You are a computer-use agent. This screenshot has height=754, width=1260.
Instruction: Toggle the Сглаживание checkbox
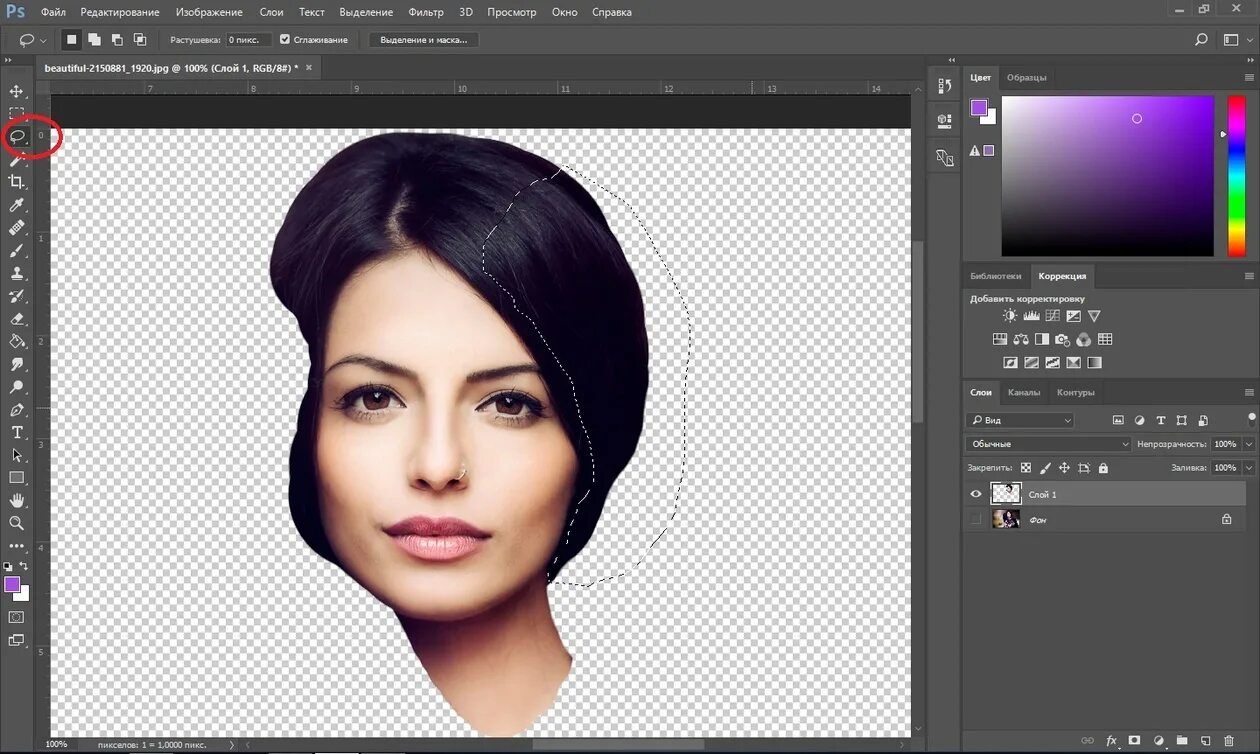(285, 40)
